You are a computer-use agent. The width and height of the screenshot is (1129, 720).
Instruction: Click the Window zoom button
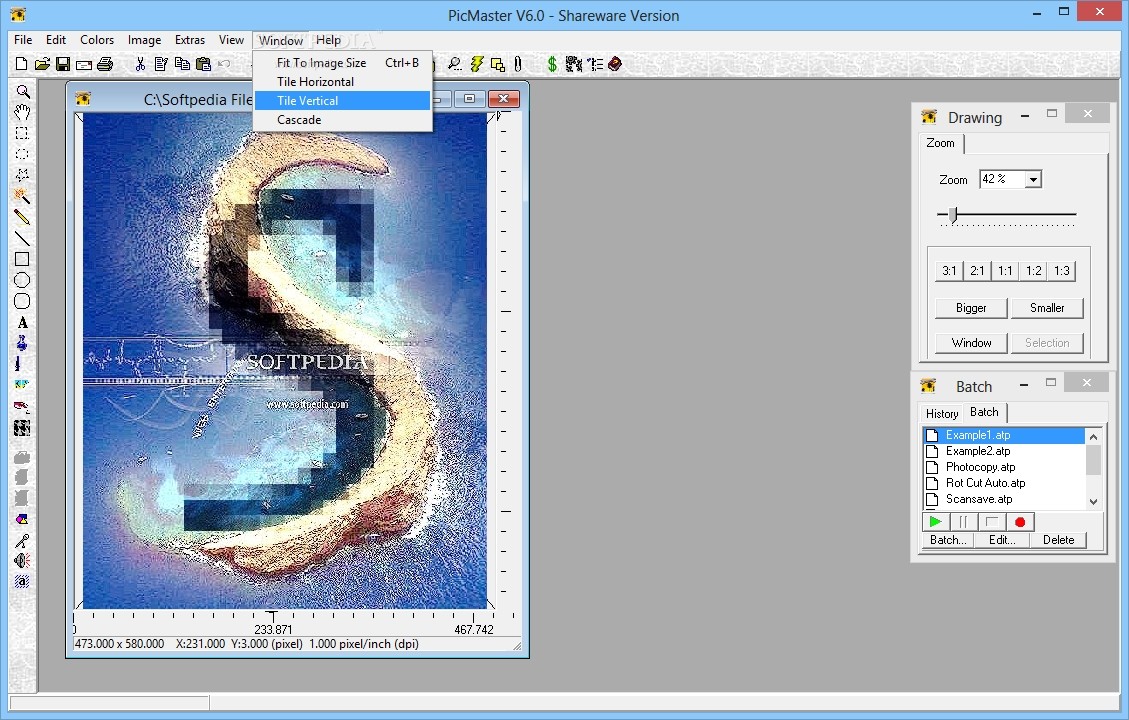971,343
